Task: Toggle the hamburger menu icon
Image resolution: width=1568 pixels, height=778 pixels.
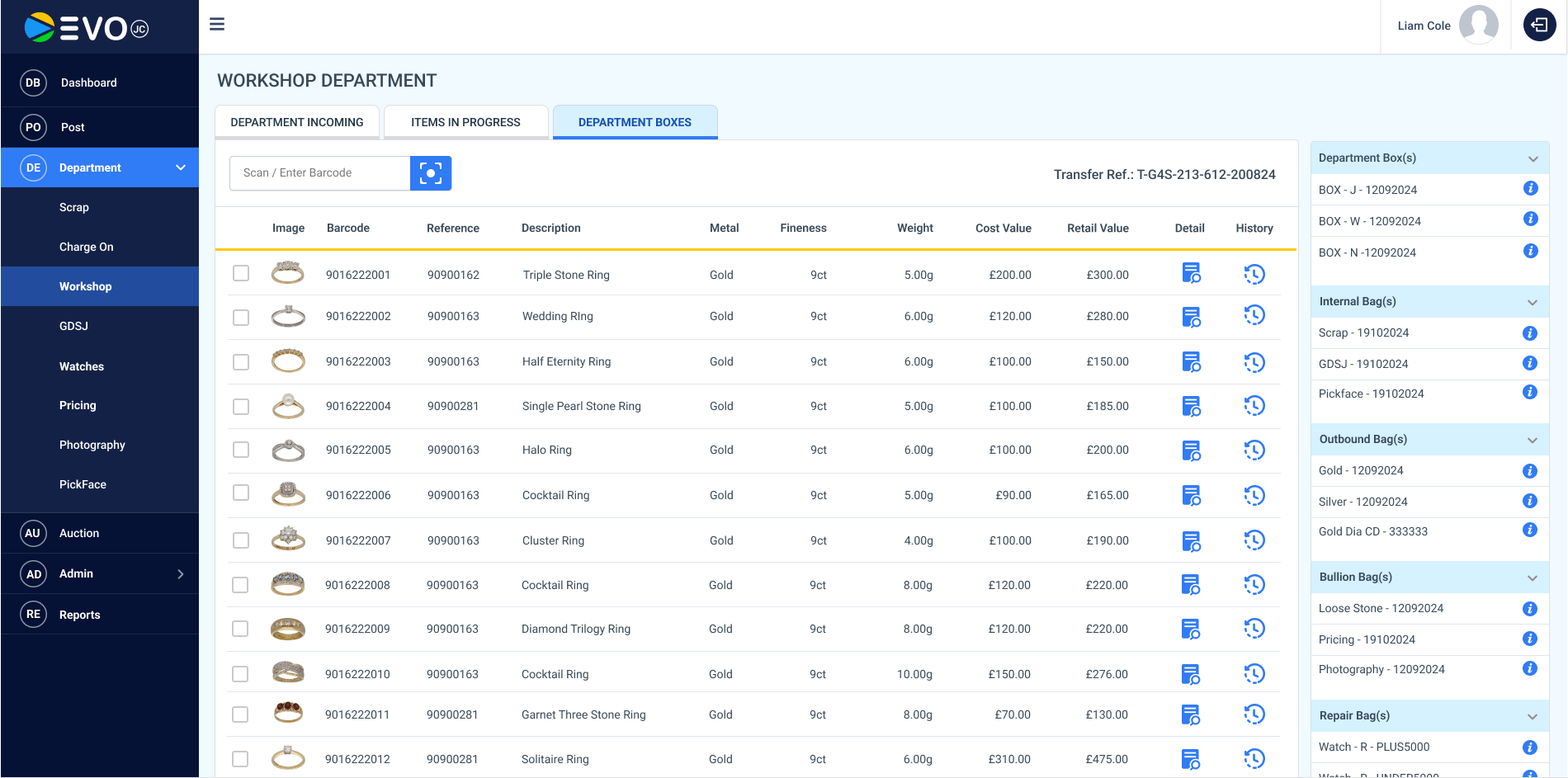Action: tap(217, 25)
